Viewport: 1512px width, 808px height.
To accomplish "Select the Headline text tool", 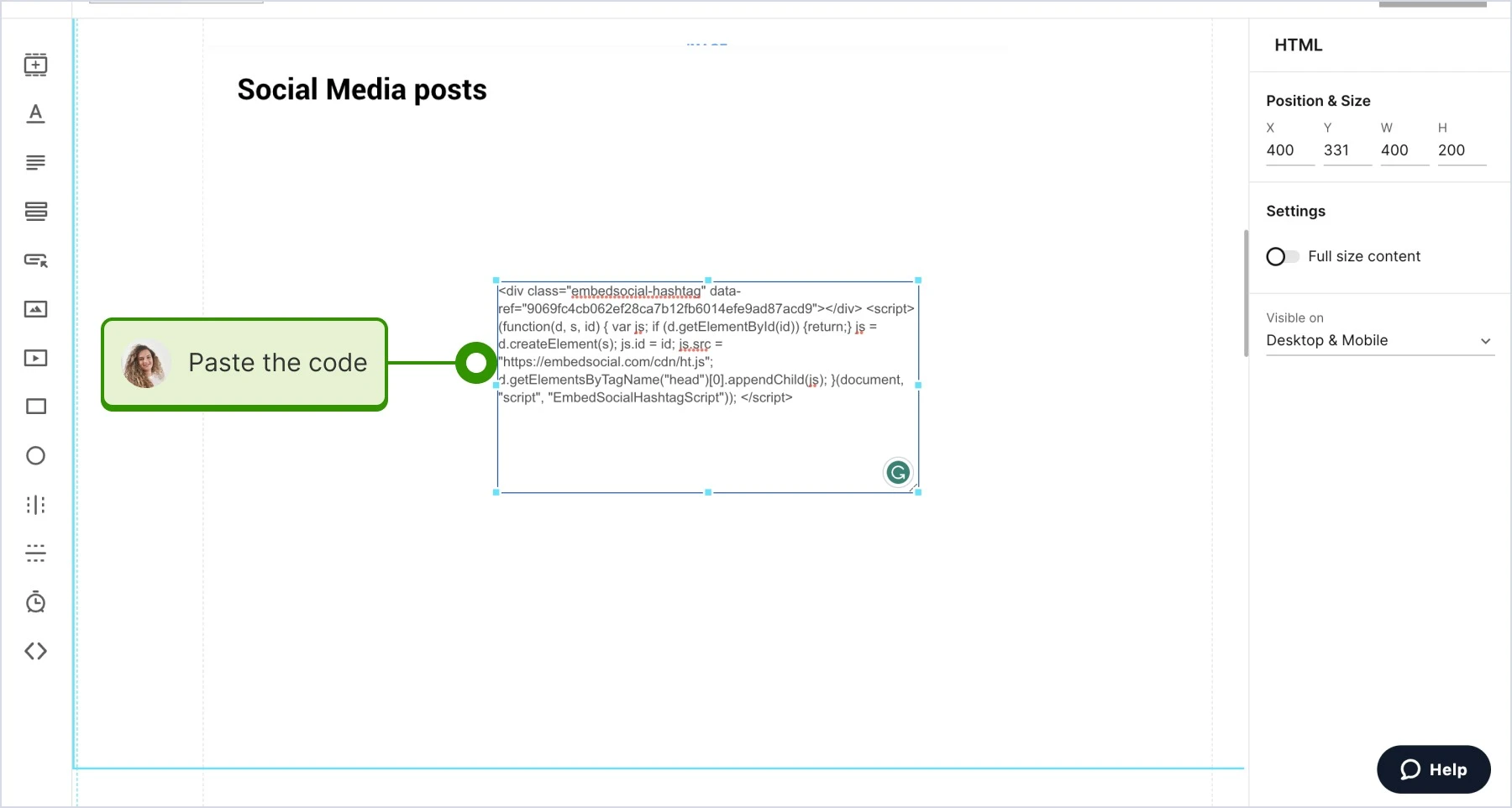I will click(x=35, y=113).
